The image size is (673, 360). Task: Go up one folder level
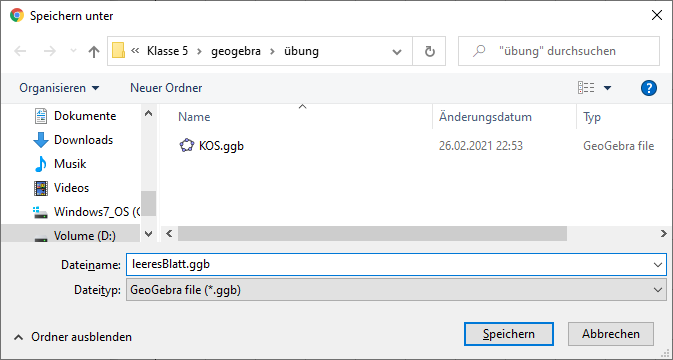(94, 51)
